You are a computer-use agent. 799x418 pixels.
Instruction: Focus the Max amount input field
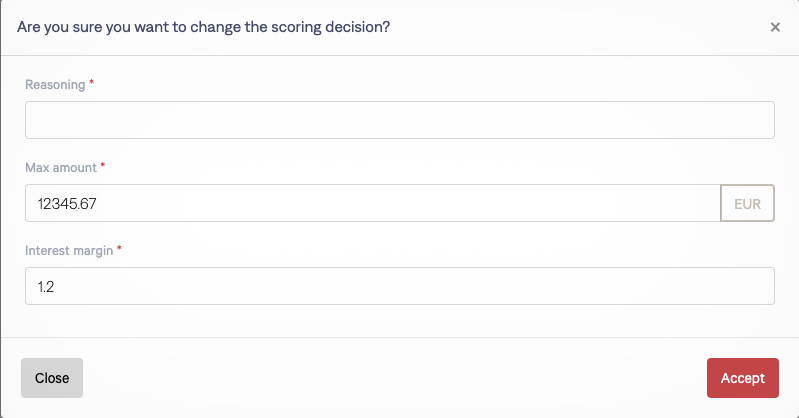click(372, 203)
